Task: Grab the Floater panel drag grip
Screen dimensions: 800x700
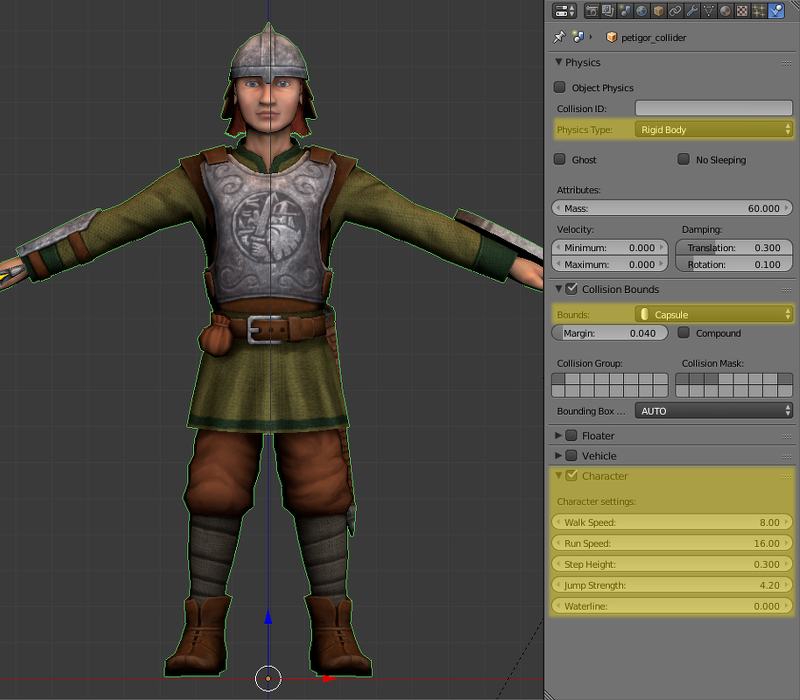Action: point(786,436)
